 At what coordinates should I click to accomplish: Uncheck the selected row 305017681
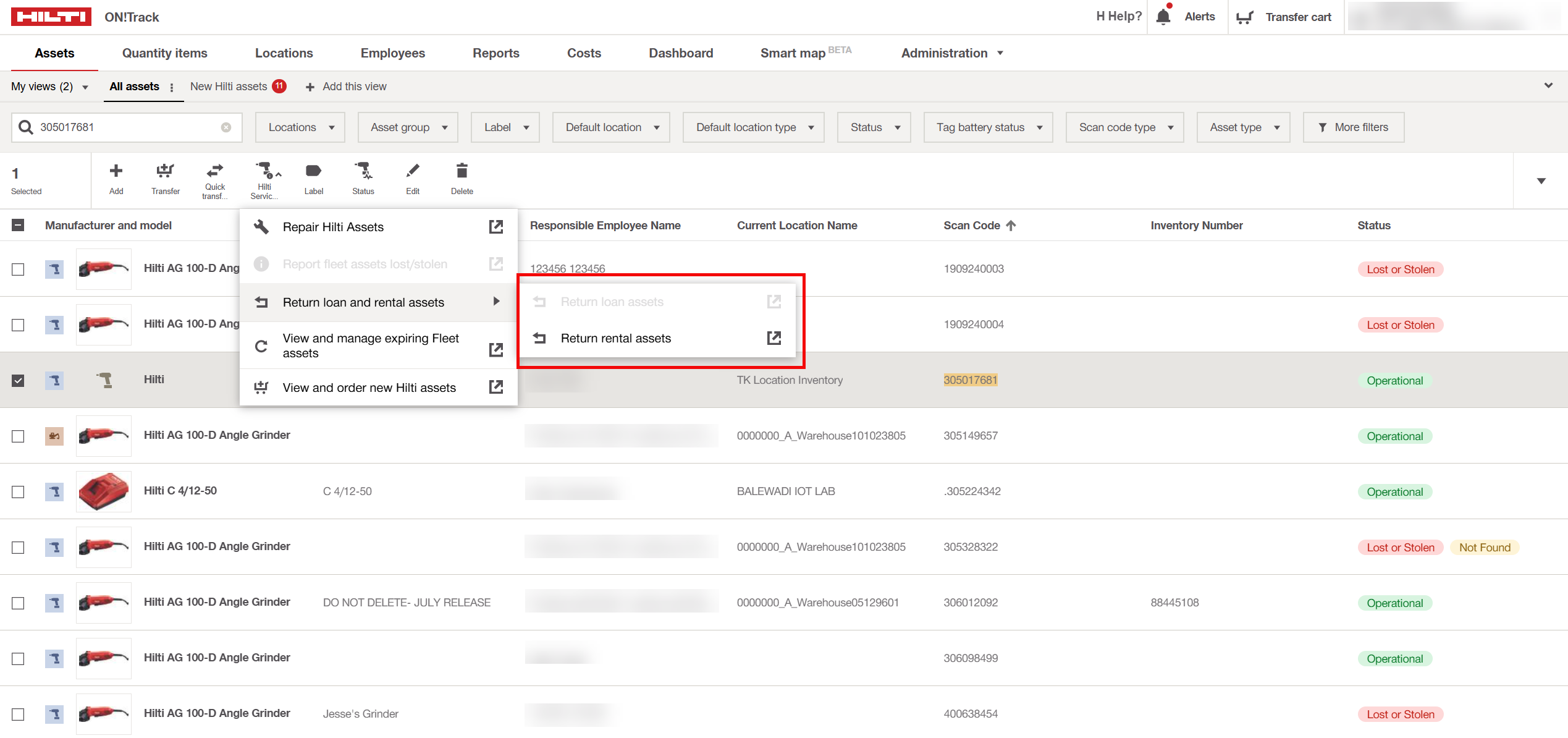pos(18,380)
